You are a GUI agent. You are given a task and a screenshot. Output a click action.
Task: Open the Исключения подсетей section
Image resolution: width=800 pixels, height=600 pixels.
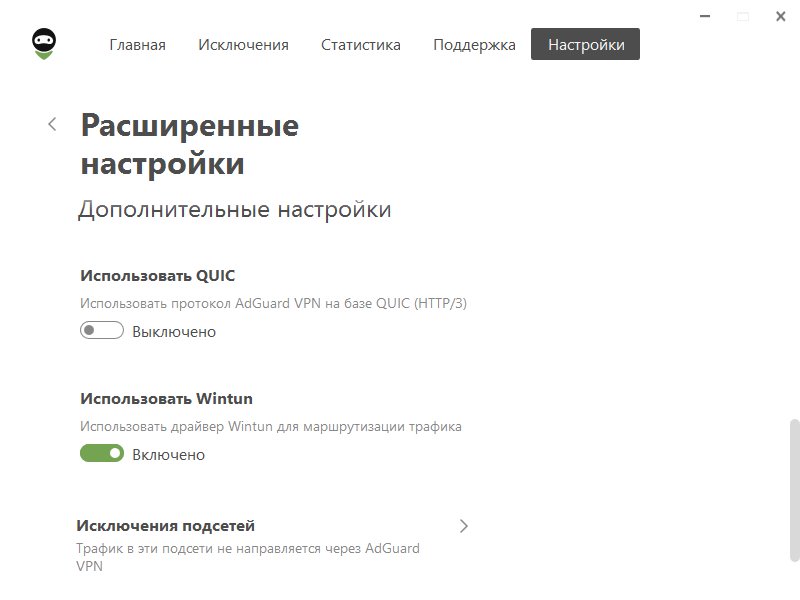tap(273, 545)
